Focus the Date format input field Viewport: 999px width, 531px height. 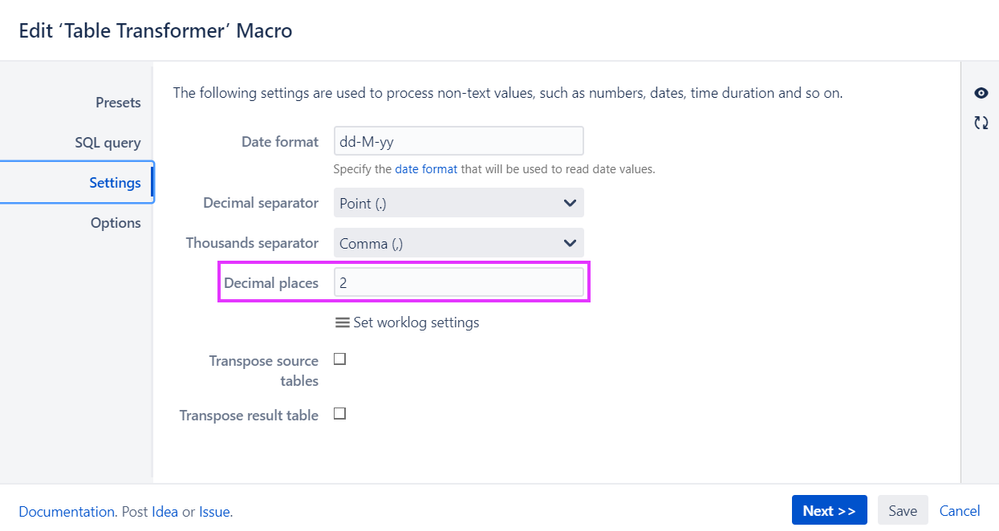(x=458, y=142)
